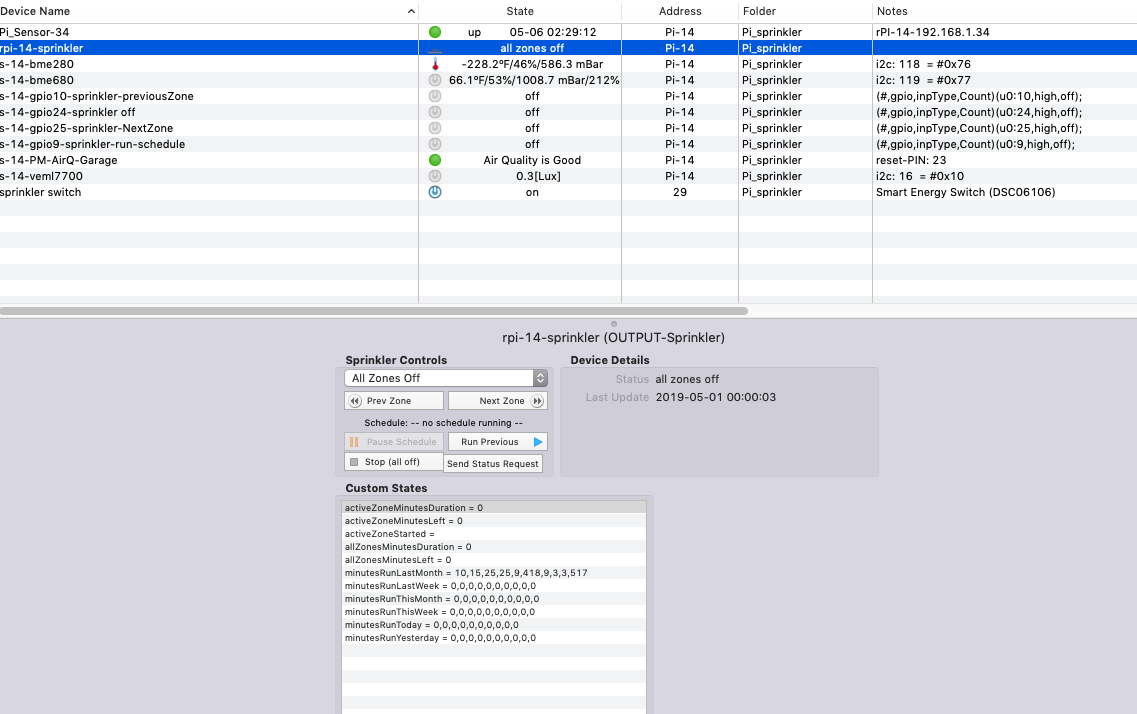1137x714 pixels.
Task: Click the power icon for s-14-gpio10-sprinkler-previousZone
Action: click(x=434, y=96)
